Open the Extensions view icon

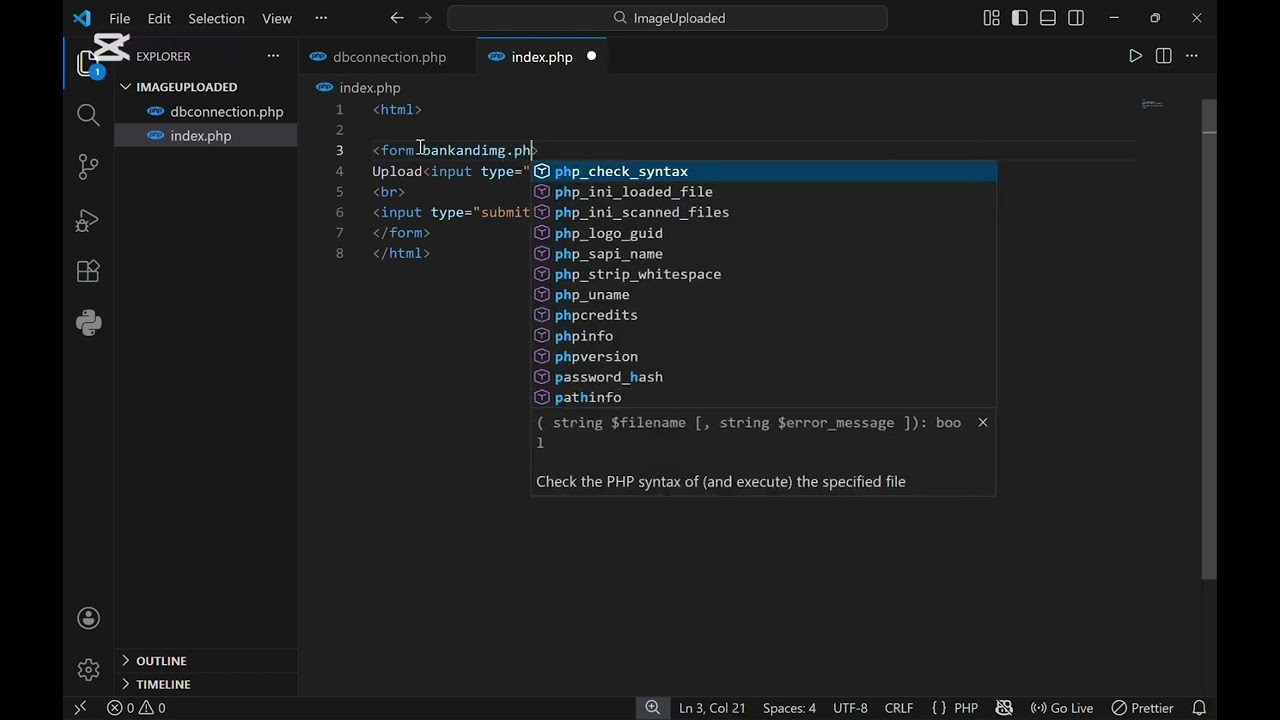point(88,271)
